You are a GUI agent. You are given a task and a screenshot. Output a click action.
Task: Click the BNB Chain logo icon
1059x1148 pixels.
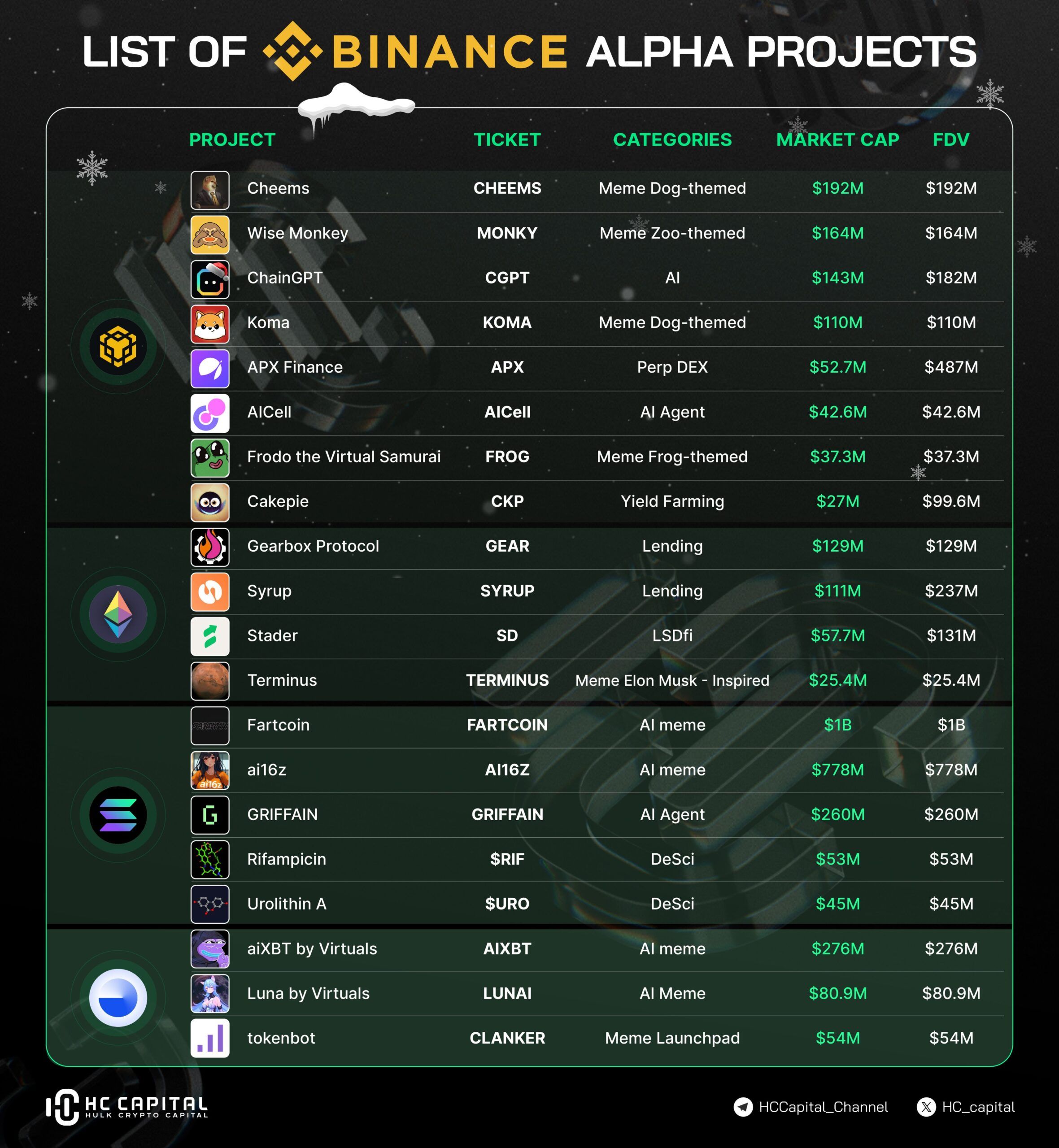point(118,347)
